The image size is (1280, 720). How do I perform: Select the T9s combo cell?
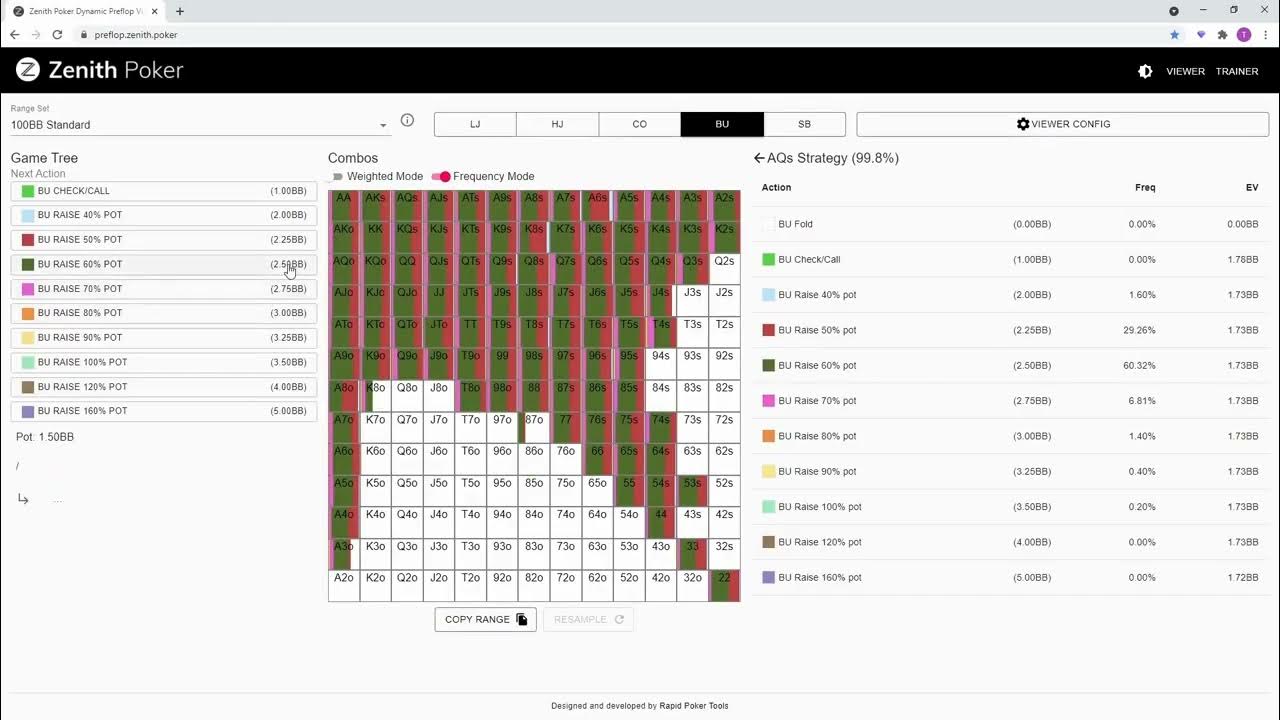[x=502, y=333]
